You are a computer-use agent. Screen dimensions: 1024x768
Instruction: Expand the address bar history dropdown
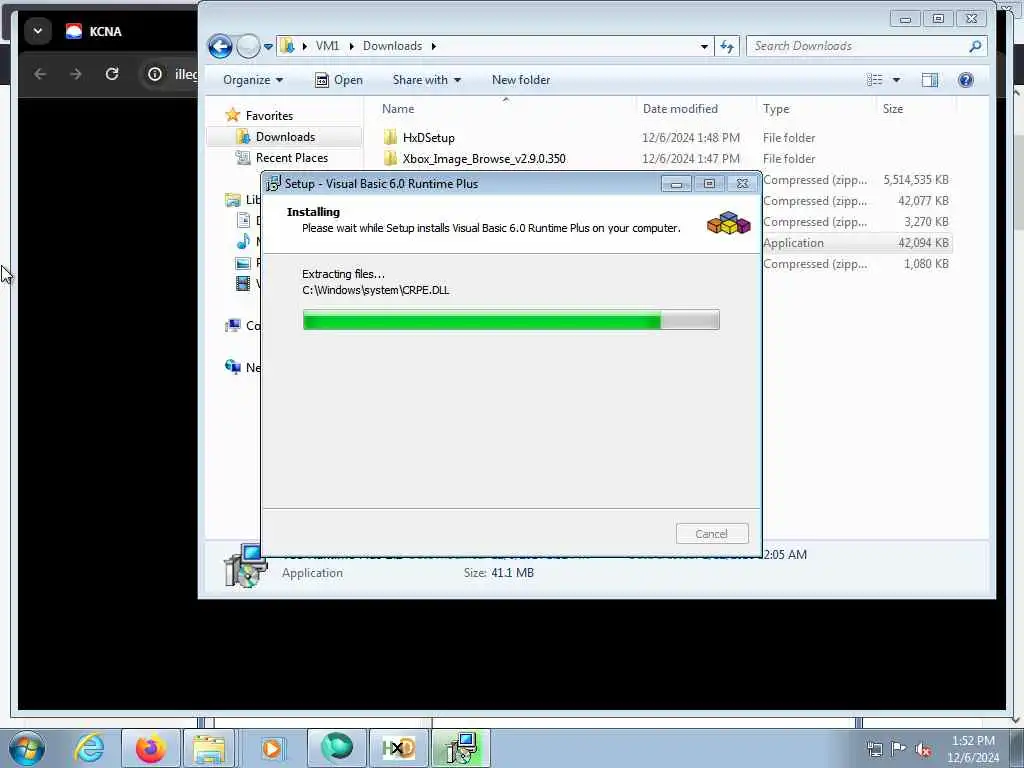coord(703,46)
